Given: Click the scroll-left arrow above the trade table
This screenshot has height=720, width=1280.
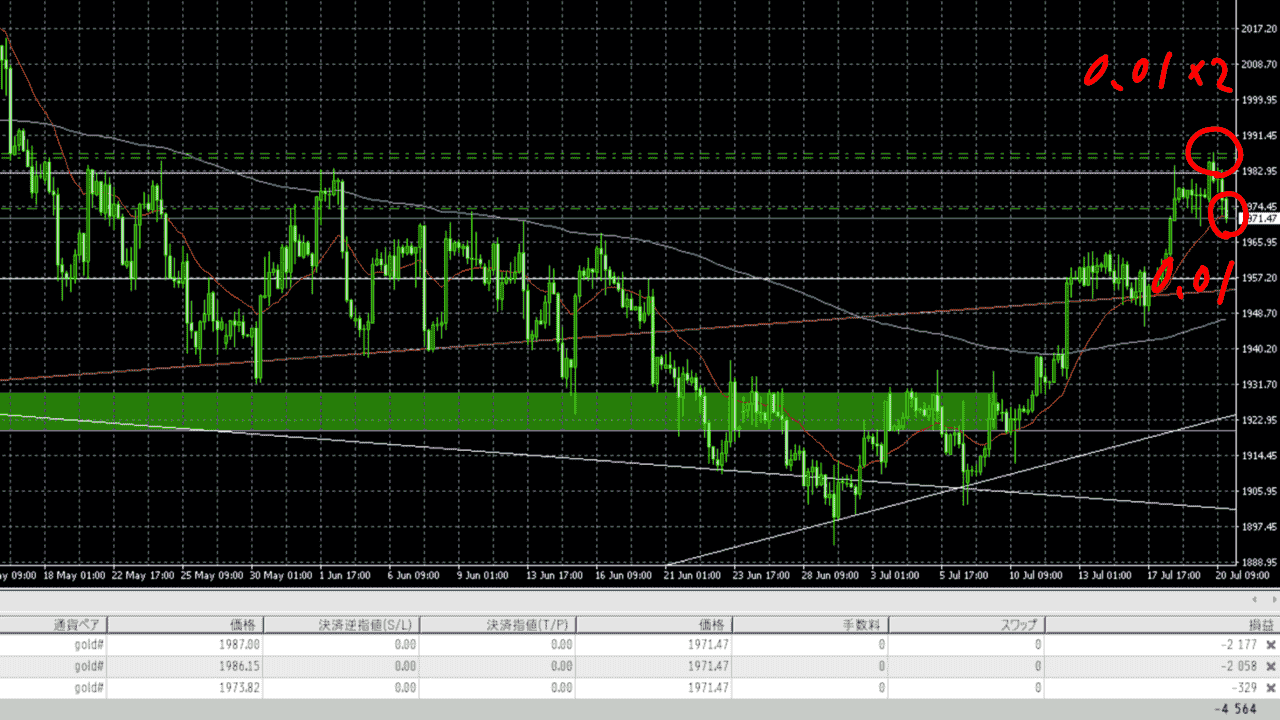Looking at the screenshot, I should click(x=1252, y=599).
